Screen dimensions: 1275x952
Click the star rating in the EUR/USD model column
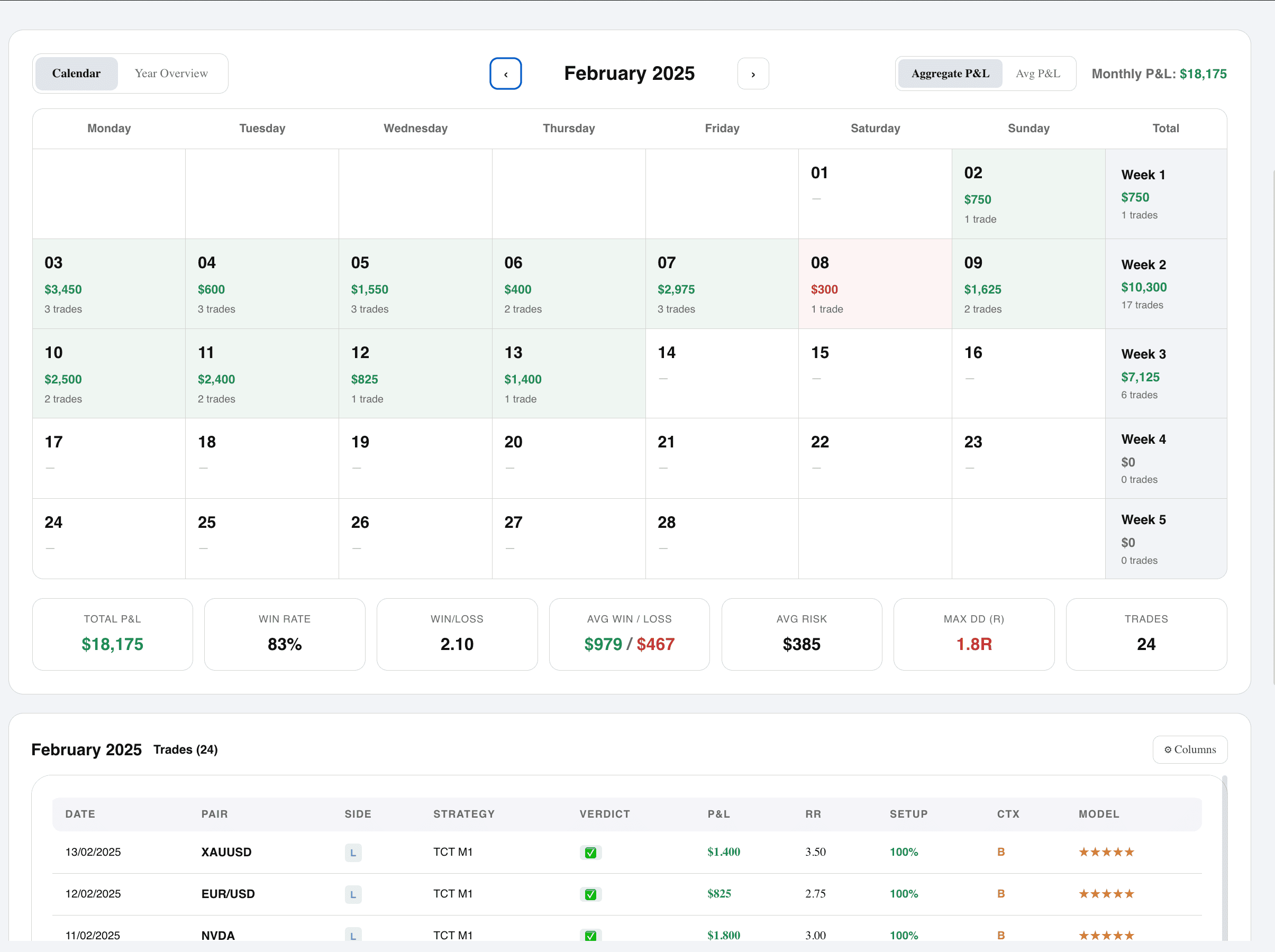[1106, 893]
